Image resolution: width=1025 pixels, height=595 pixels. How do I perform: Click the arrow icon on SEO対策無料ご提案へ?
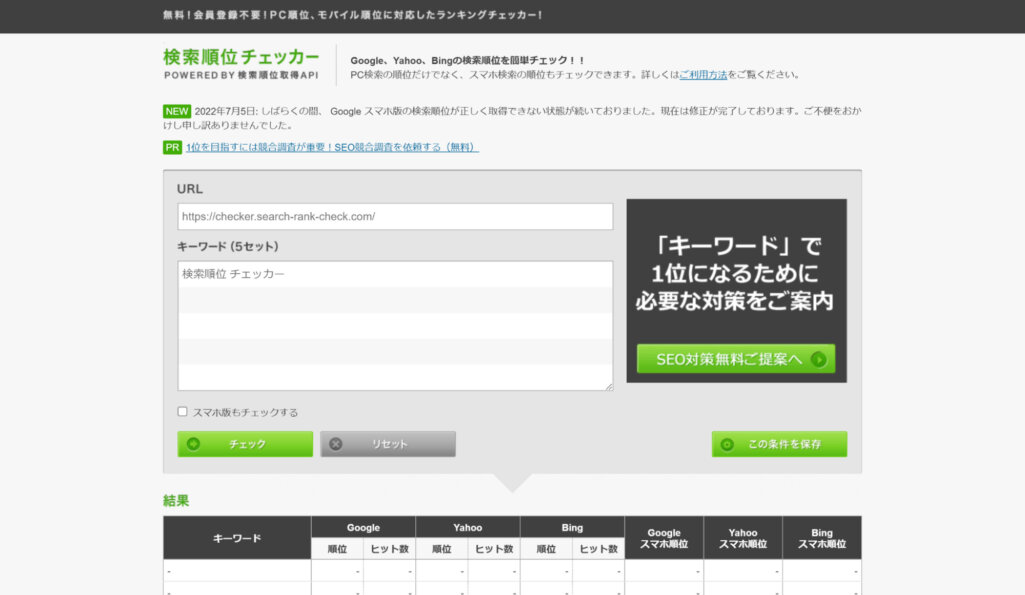click(x=819, y=359)
